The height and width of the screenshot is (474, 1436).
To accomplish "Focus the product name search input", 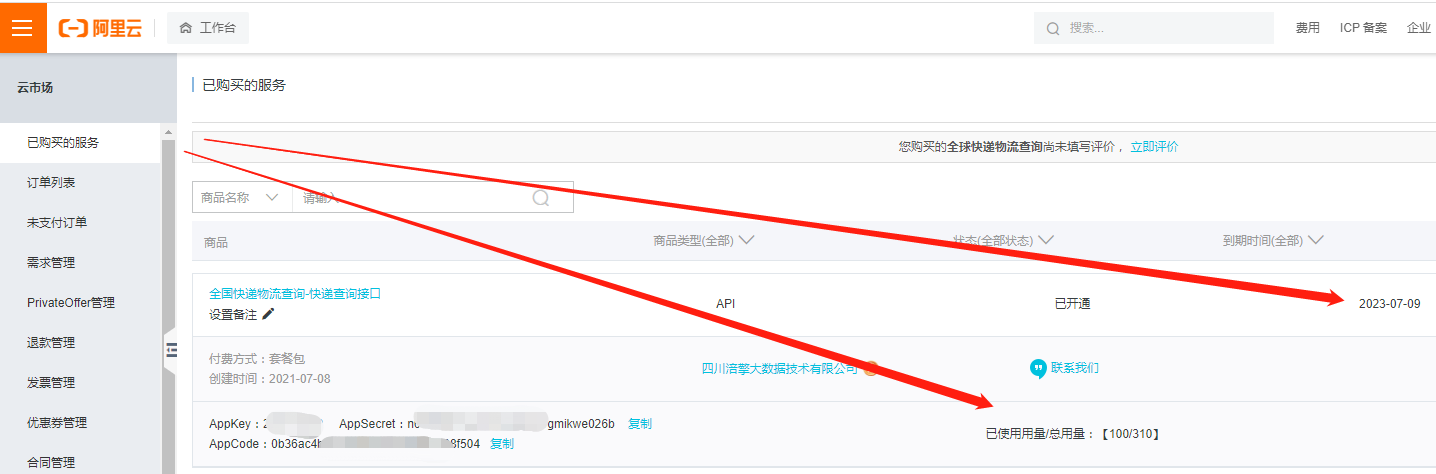I will [x=410, y=198].
